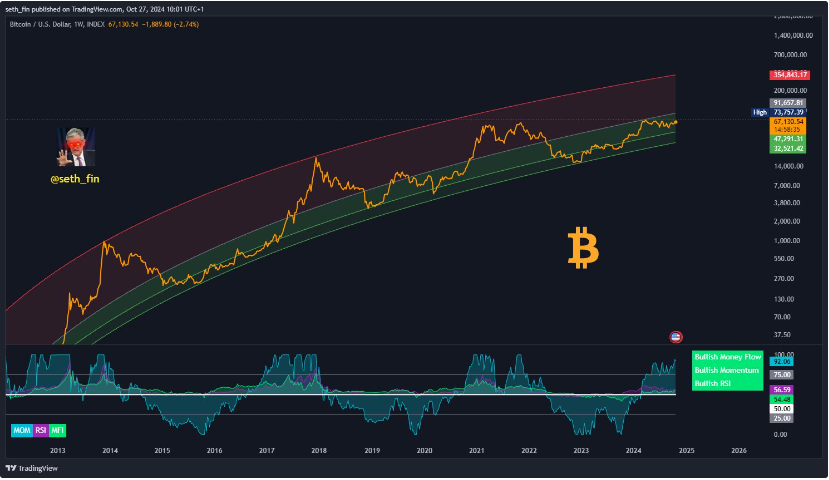The width and height of the screenshot is (829, 480).
Task: Click the 1,400,000.00 price scale value
Action: (794, 35)
